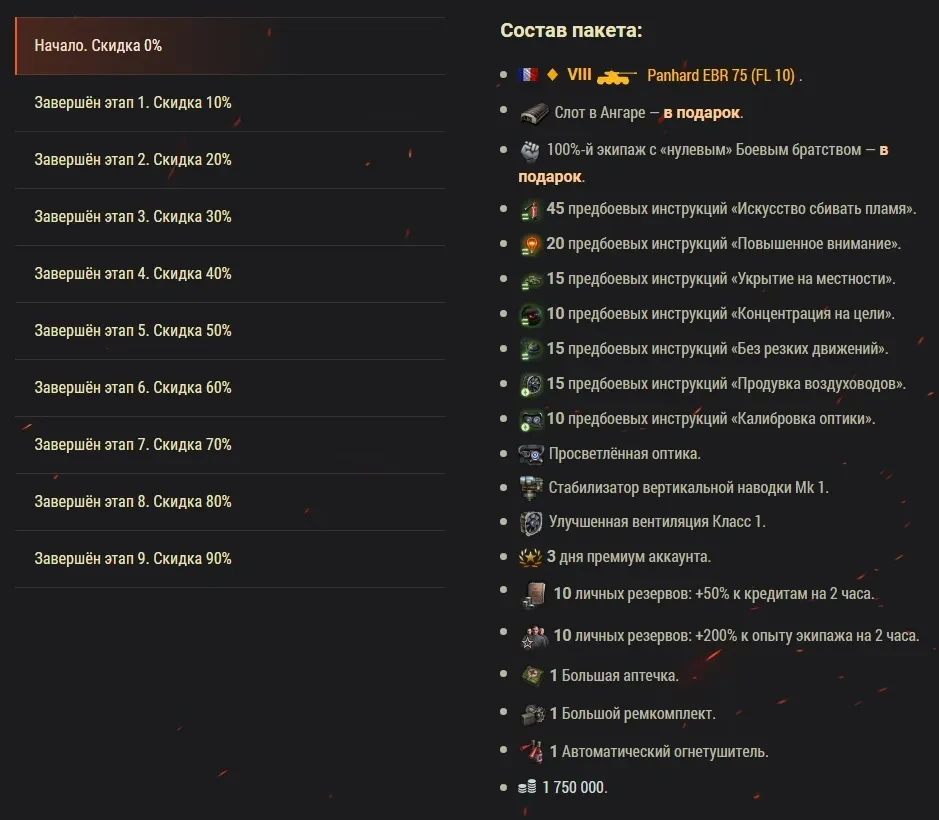
Task: Click the Hangar slot icon
Action: pyautogui.click(x=534, y=113)
